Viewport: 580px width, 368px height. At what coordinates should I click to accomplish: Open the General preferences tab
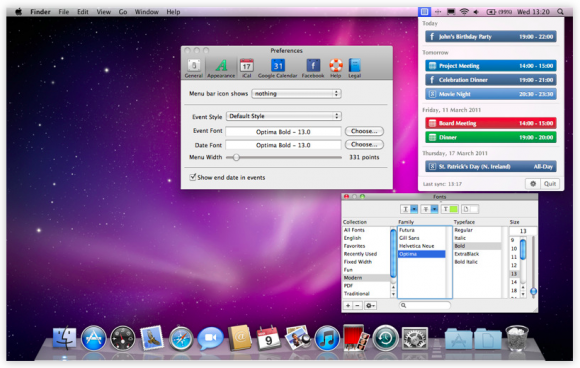coord(194,68)
